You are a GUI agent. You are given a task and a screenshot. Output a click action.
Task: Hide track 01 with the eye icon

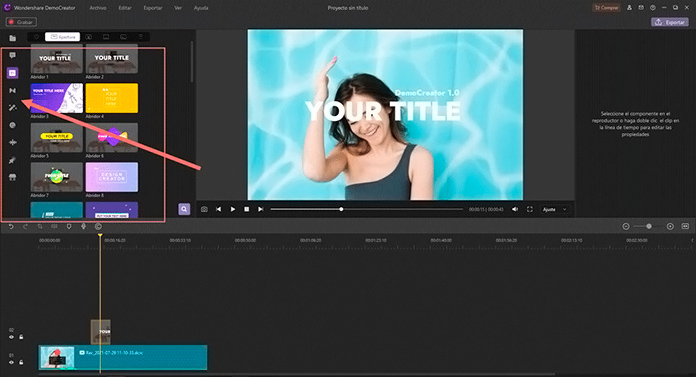(x=12, y=362)
